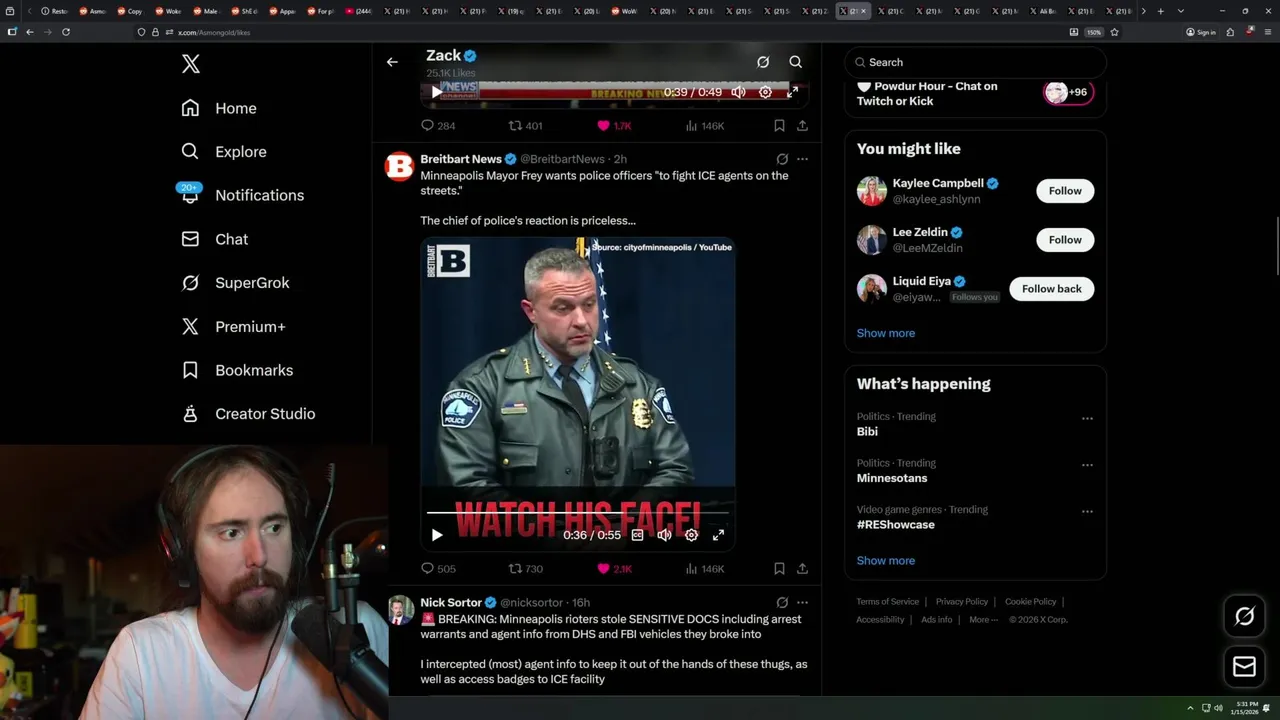
Task: Open options for Minnesotans trend
Action: [x=1087, y=465]
